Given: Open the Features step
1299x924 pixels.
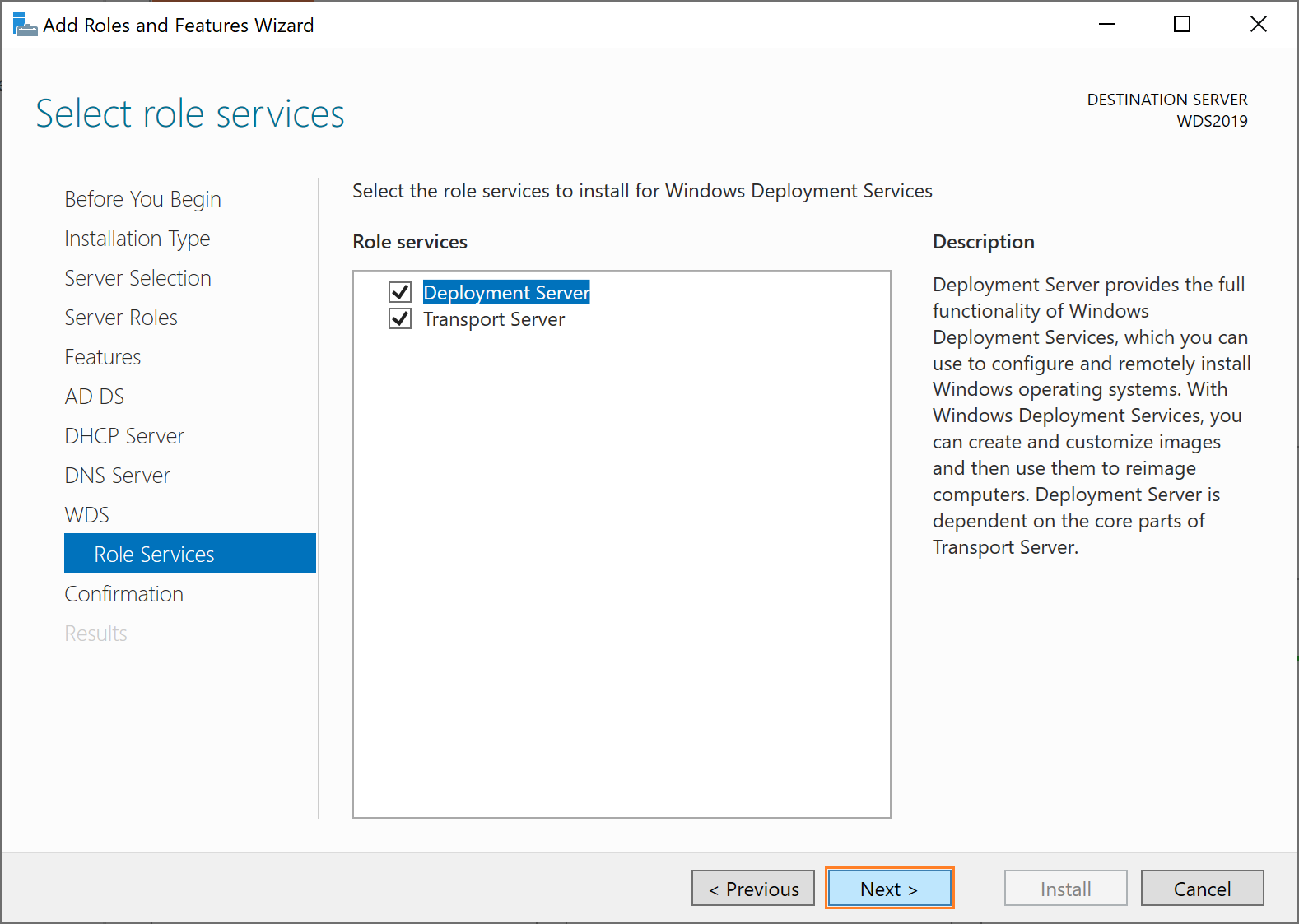Looking at the screenshot, I should 103,357.
